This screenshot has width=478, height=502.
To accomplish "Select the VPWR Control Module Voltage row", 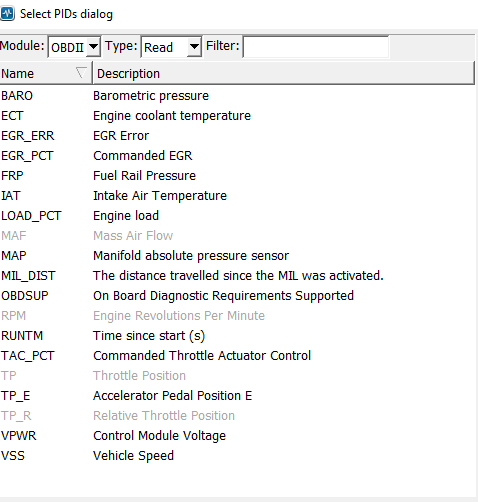I will point(237,436).
